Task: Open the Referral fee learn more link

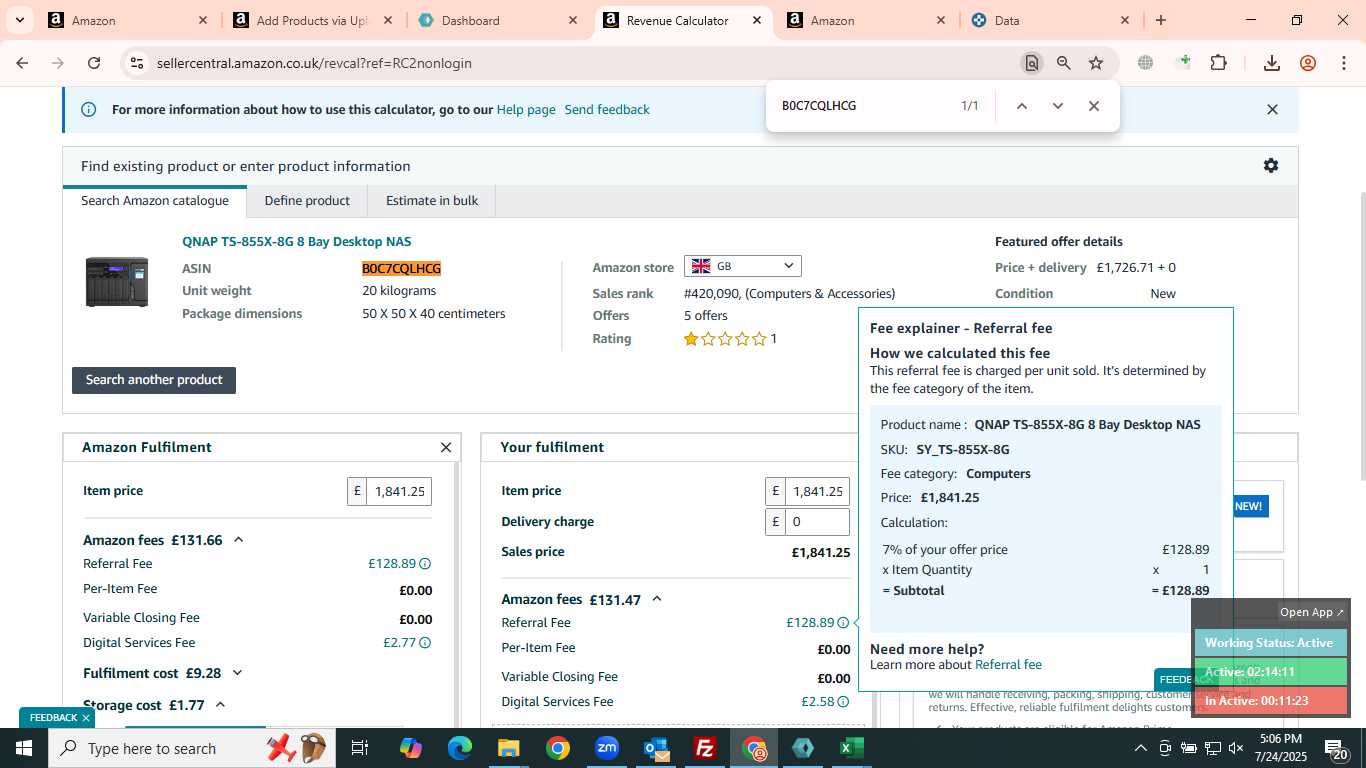Action: coord(1008,665)
